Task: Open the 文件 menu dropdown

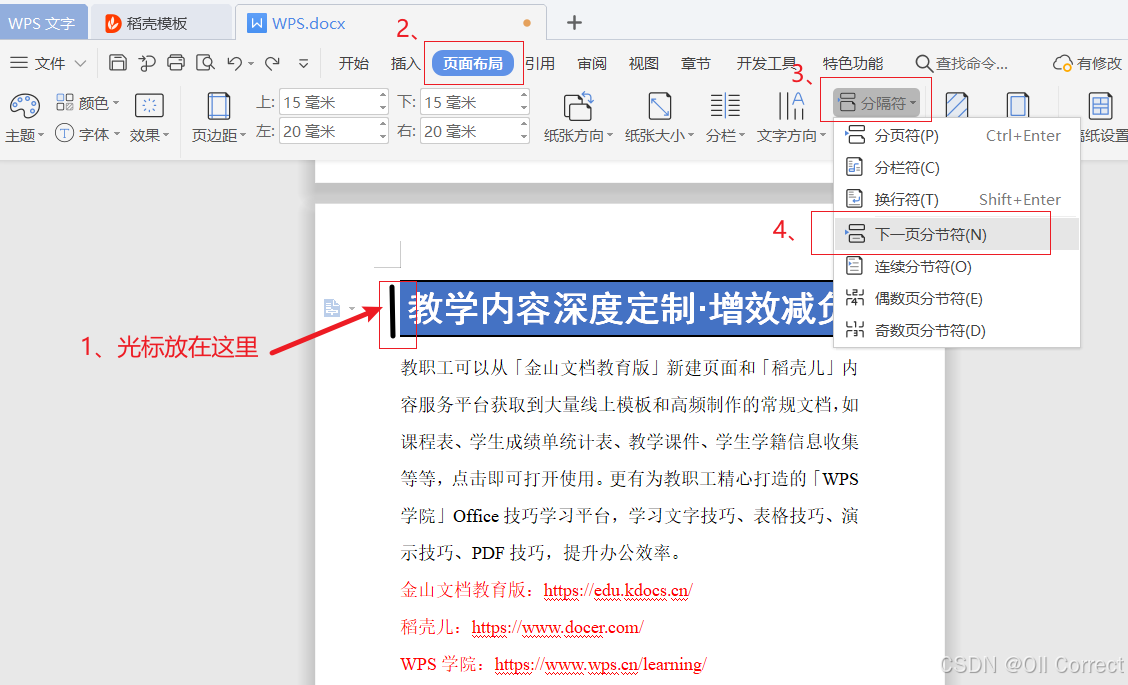Action: point(48,63)
